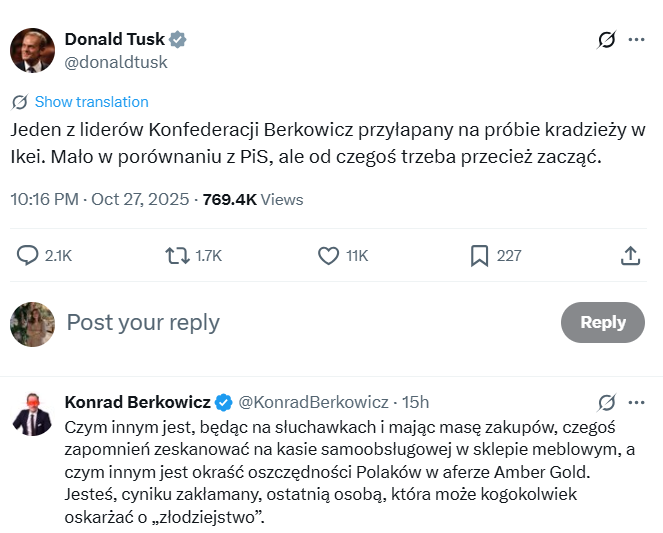Click the 10:16 PM Oct 27 timestamp
This screenshot has height=533, width=663.
[x=97, y=199]
